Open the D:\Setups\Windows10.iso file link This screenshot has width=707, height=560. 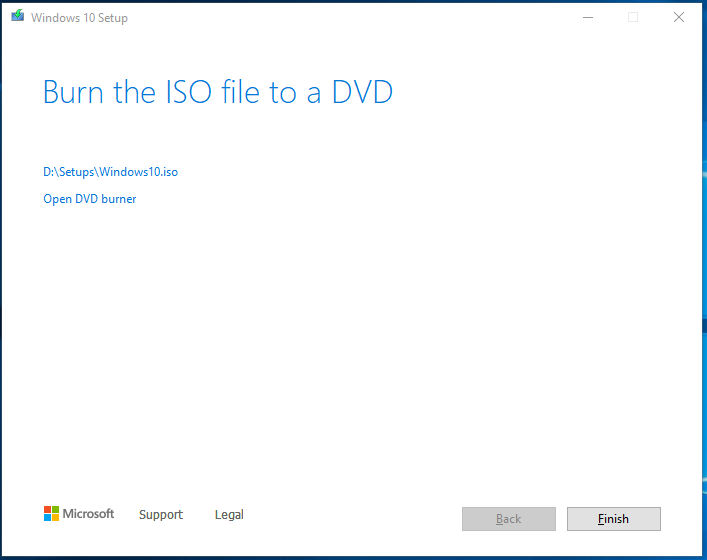110,172
